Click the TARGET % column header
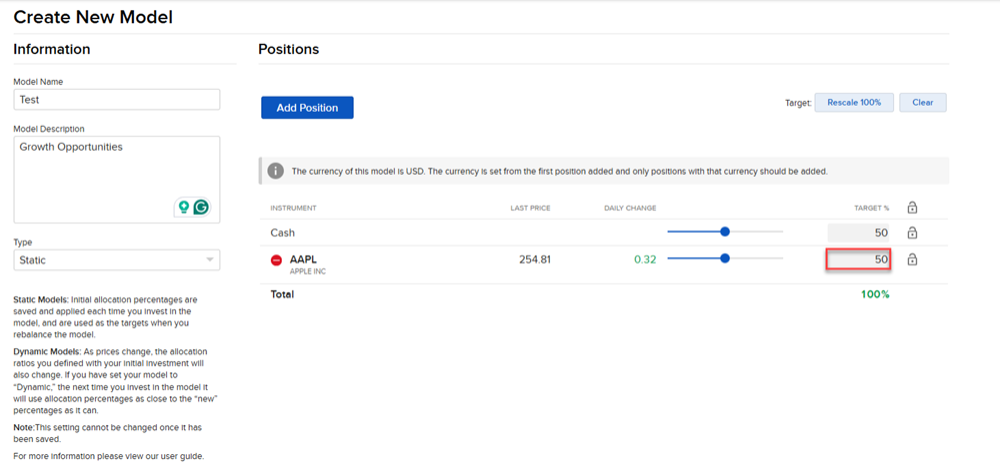1001x470 pixels. (x=871, y=208)
